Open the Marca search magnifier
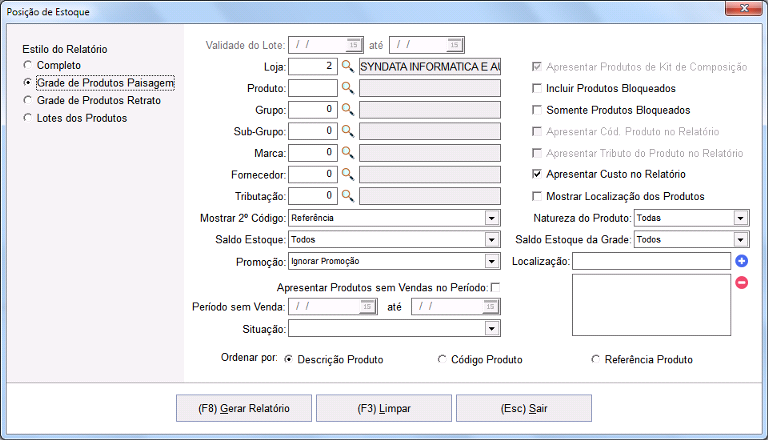 (x=348, y=152)
